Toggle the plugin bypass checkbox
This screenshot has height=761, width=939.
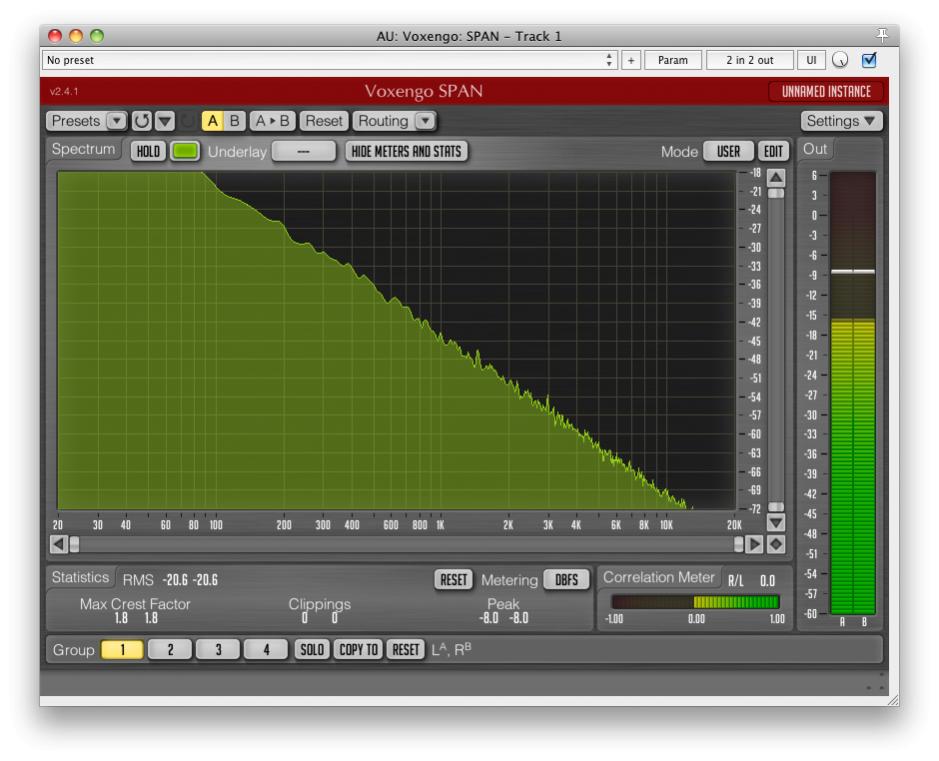coord(869,60)
